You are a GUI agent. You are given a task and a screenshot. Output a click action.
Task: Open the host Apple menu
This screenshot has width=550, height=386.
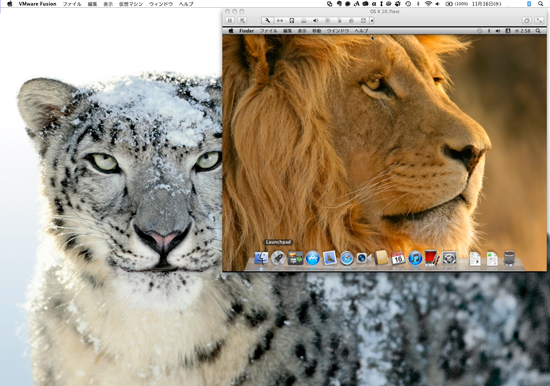pos(9,4)
